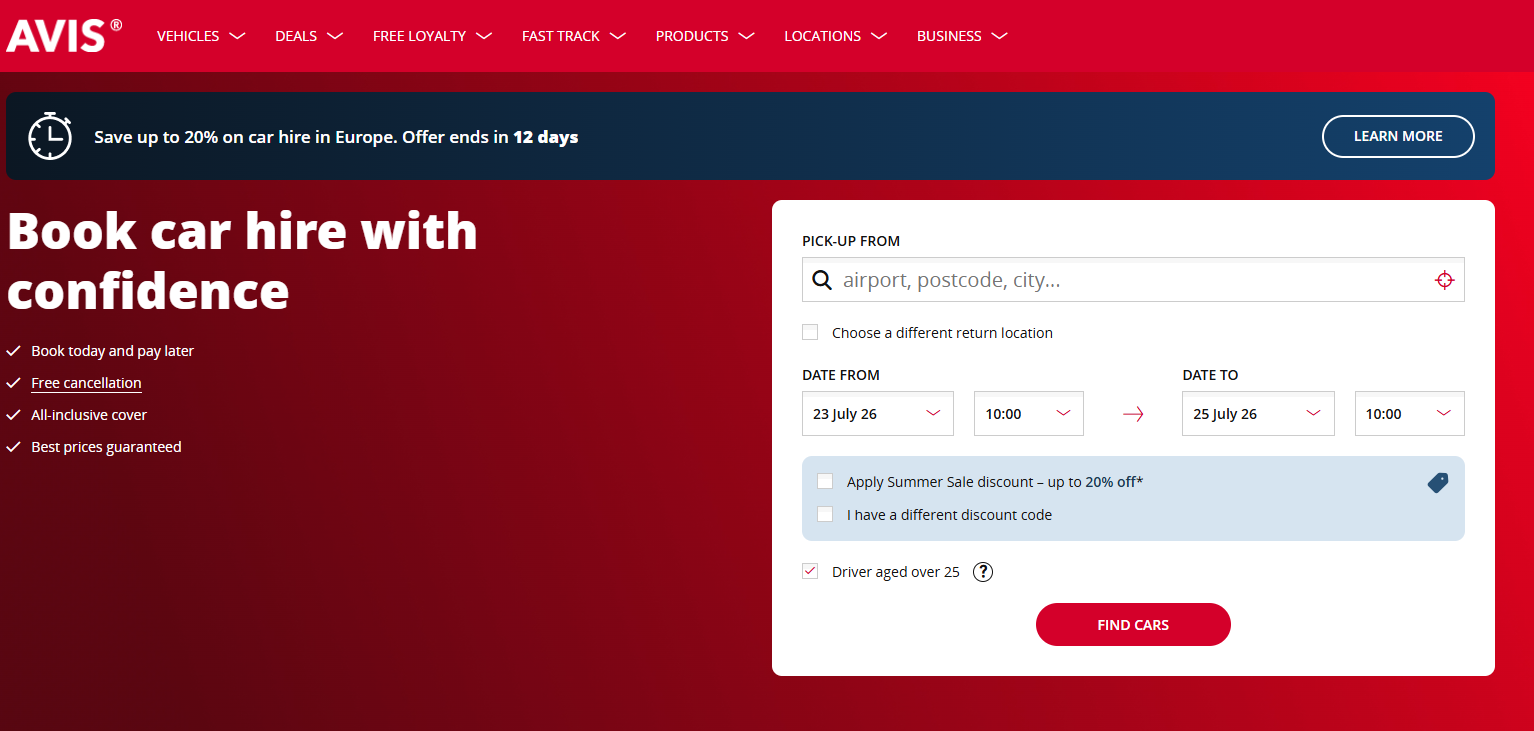
Task: Open the return time 10:00 dropdown
Action: [x=1410, y=414]
